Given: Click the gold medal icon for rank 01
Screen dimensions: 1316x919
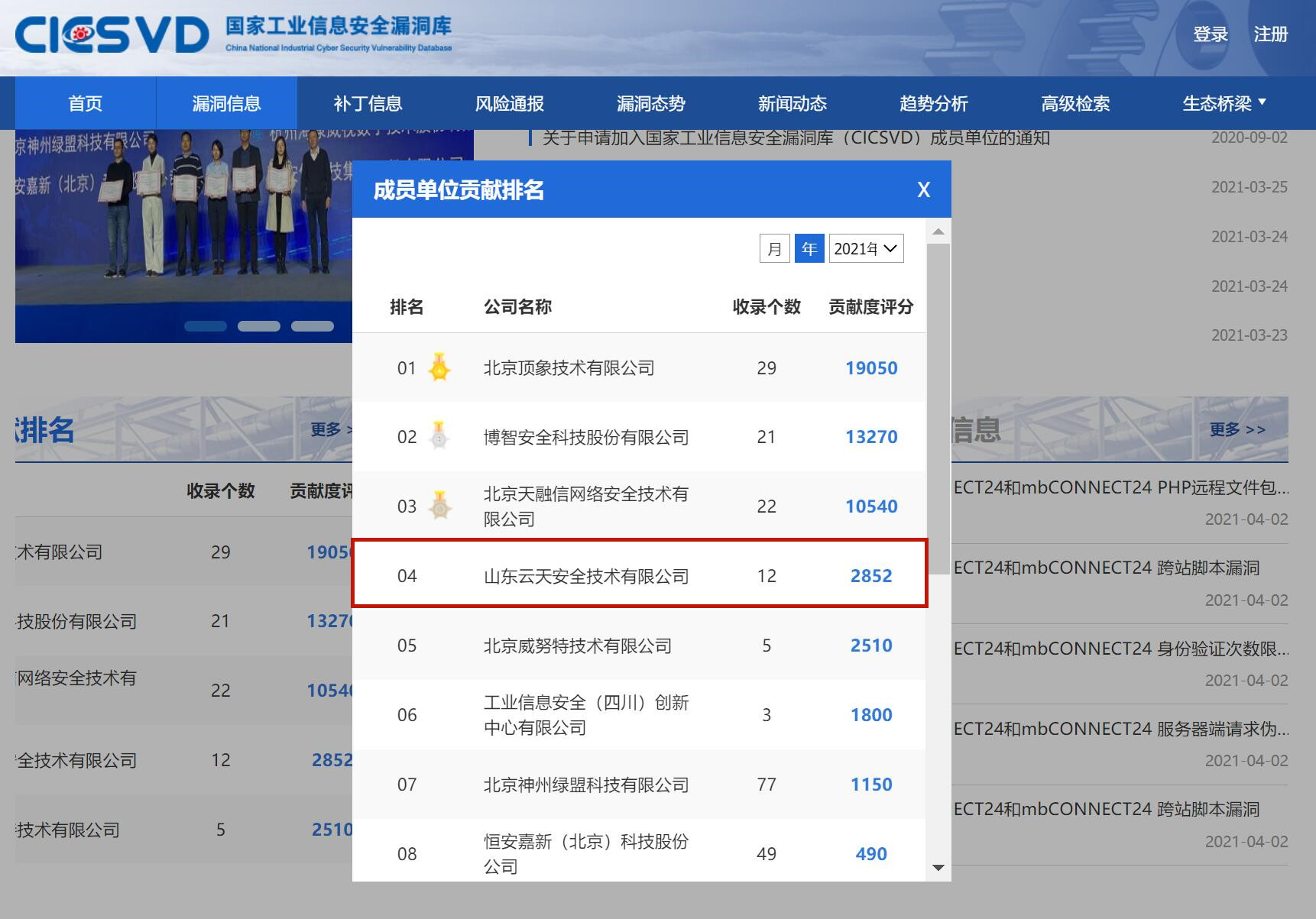Looking at the screenshot, I should (439, 367).
